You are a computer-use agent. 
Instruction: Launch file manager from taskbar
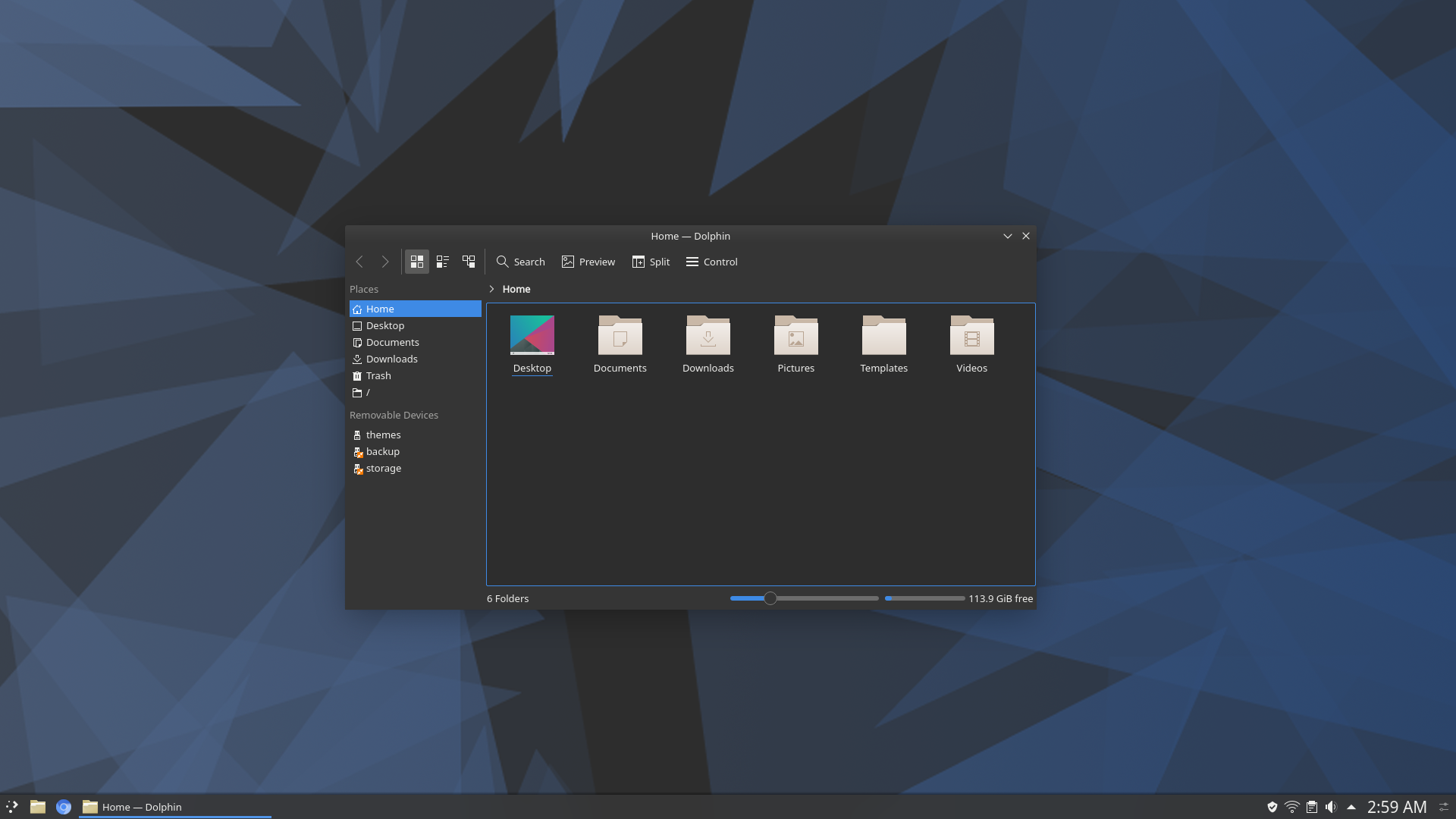pyautogui.click(x=38, y=807)
